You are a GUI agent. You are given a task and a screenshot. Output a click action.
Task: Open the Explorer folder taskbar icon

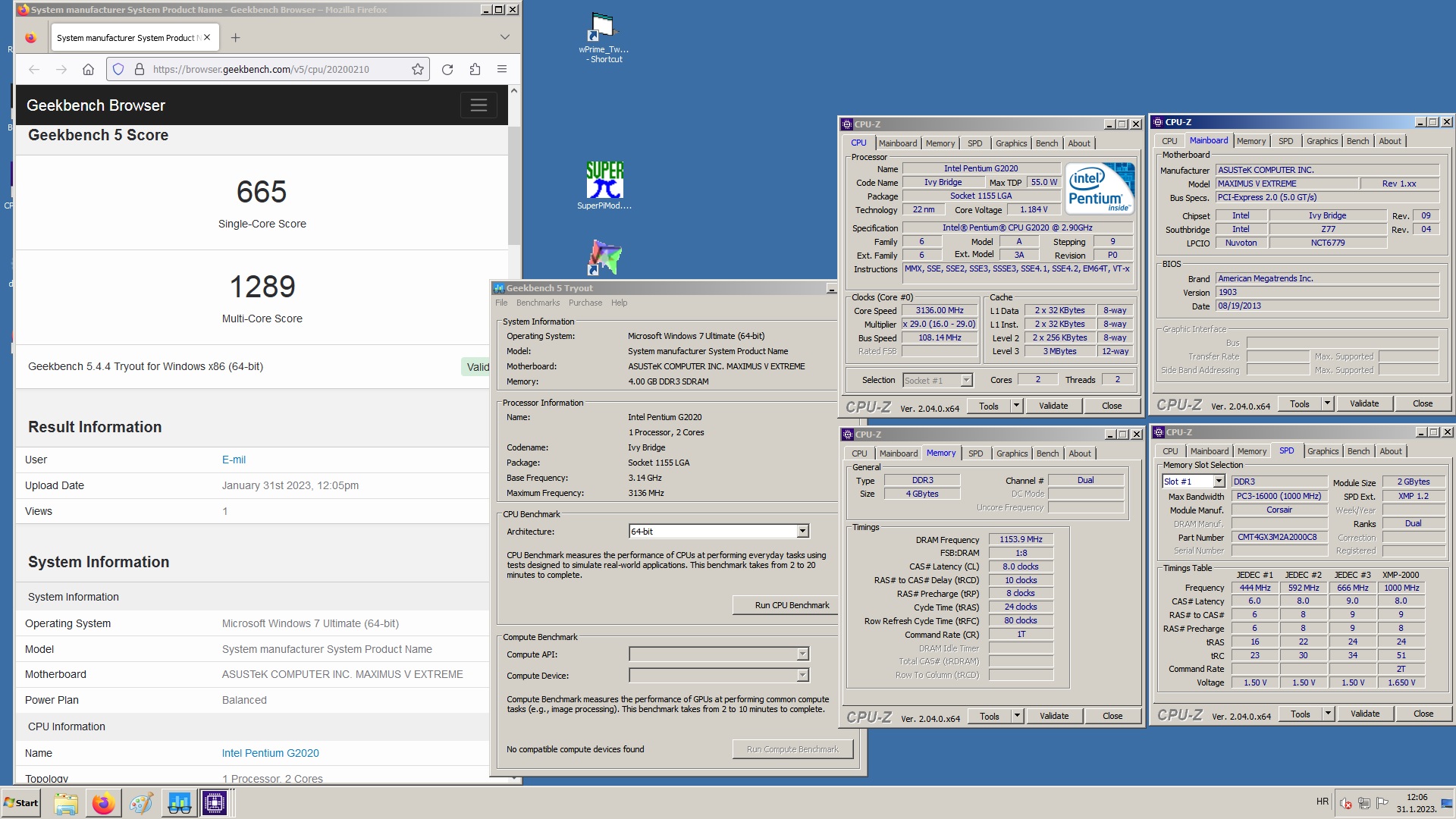coord(66,803)
